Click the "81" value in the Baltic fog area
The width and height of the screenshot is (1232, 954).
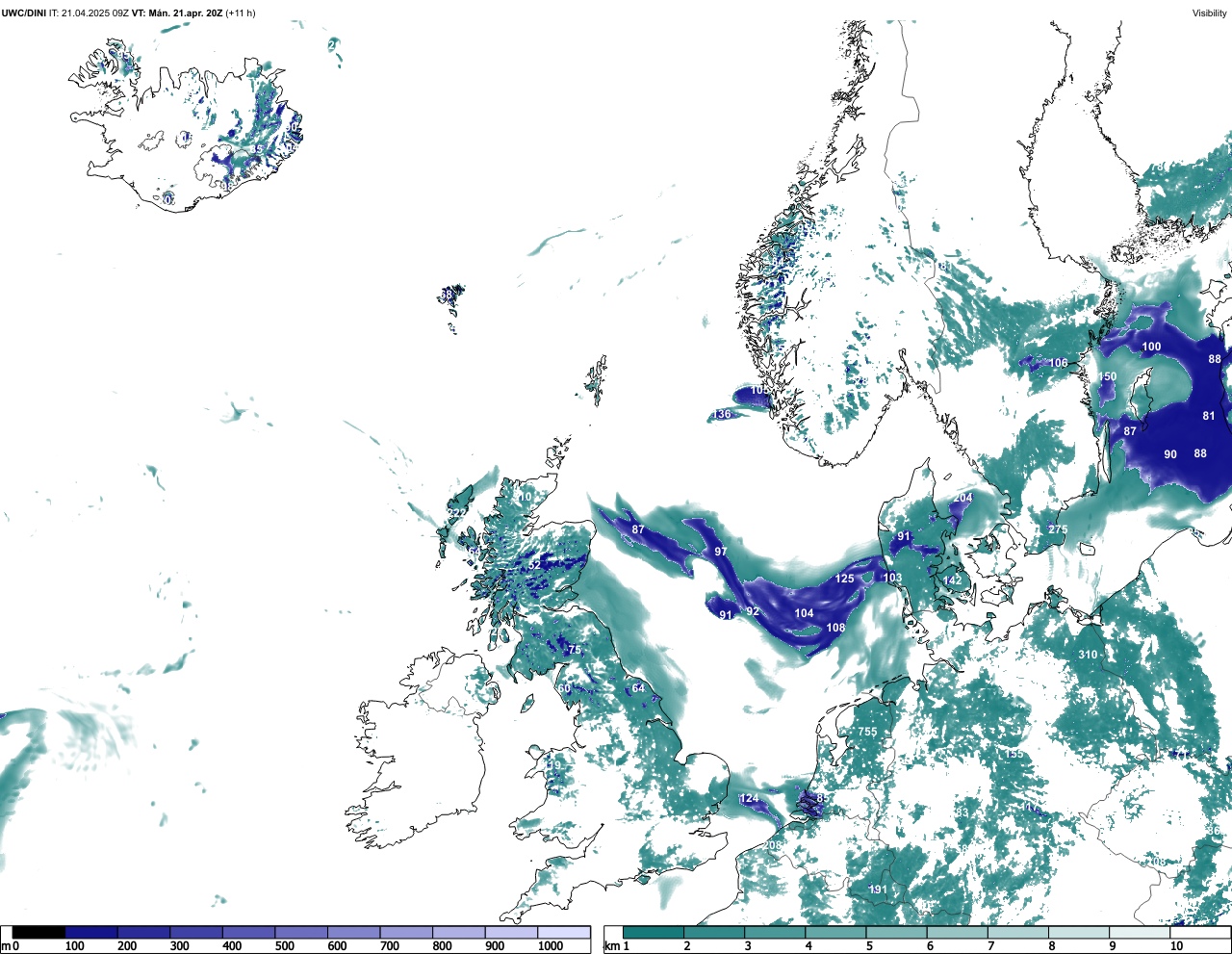[x=1209, y=416]
